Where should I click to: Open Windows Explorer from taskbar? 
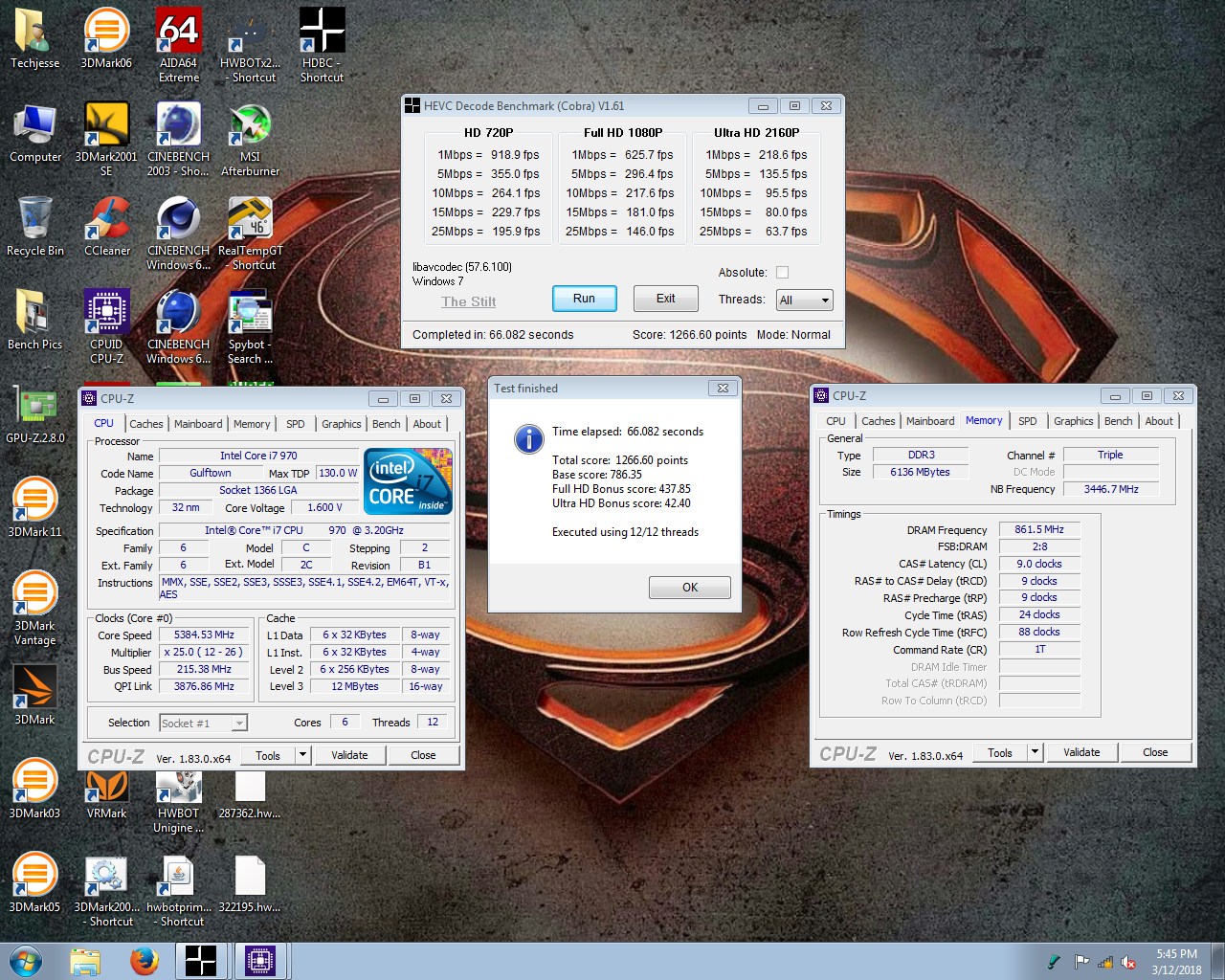(x=85, y=961)
